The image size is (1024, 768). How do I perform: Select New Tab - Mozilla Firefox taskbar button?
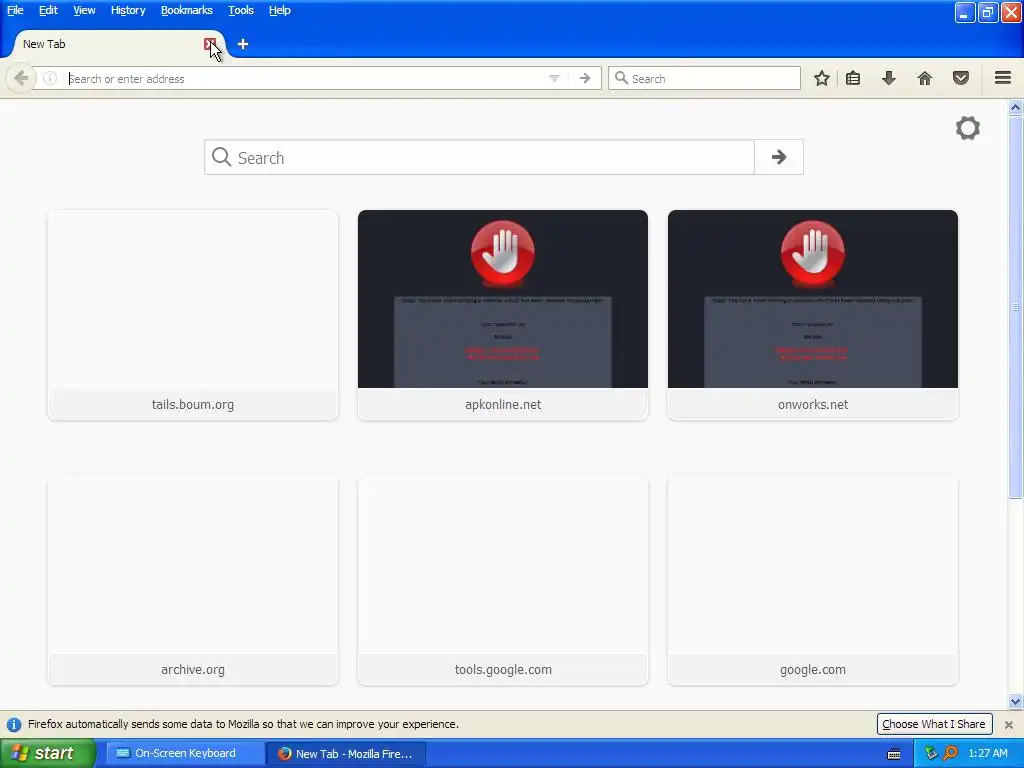click(346, 754)
